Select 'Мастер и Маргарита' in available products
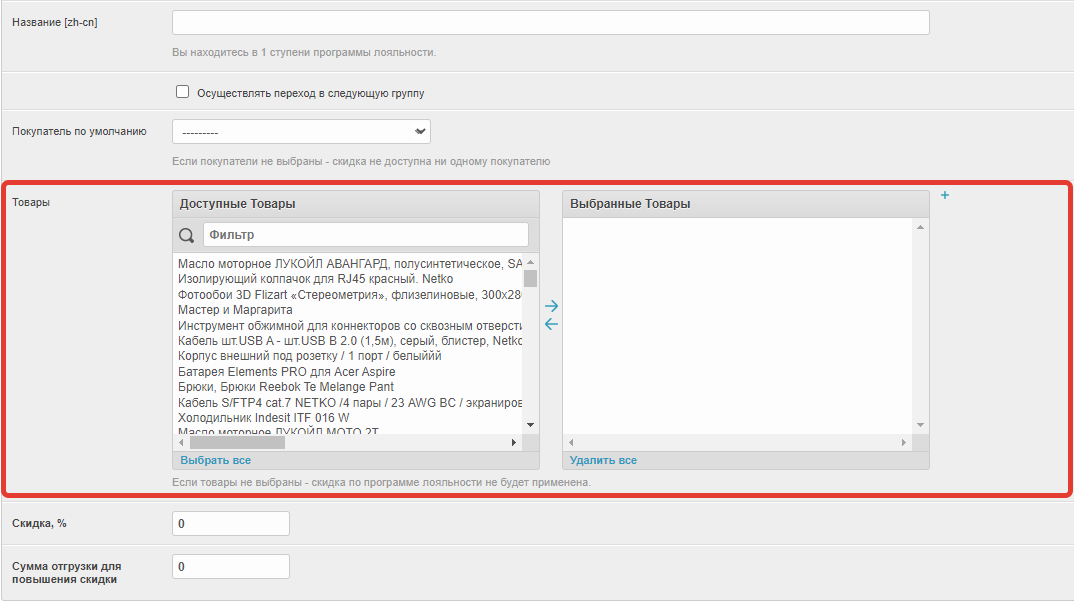The height and width of the screenshot is (603, 1074). 235,310
